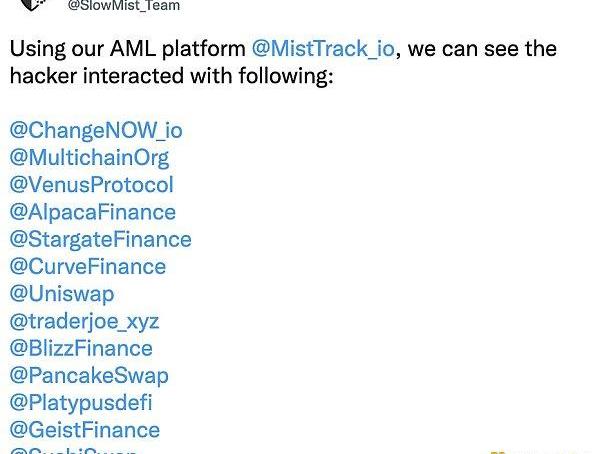Open the @SlowMist_Team profile handle
Screen dimensions: 600x454
[x=123, y=6]
